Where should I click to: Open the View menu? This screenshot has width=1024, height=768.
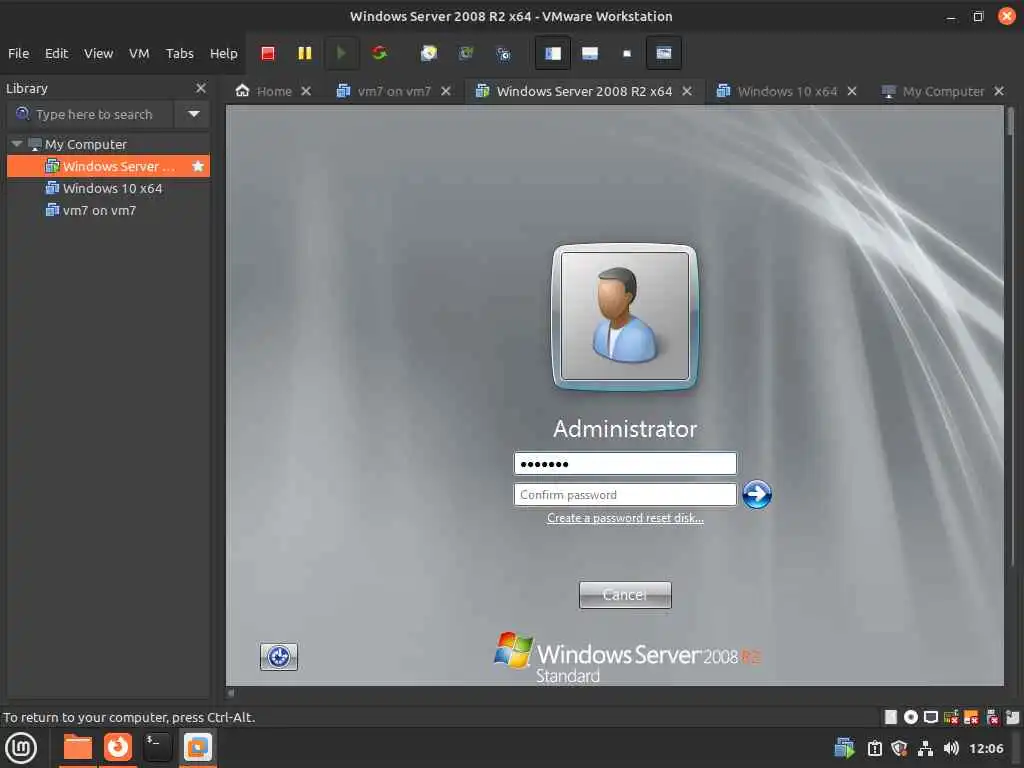(x=98, y=54)
